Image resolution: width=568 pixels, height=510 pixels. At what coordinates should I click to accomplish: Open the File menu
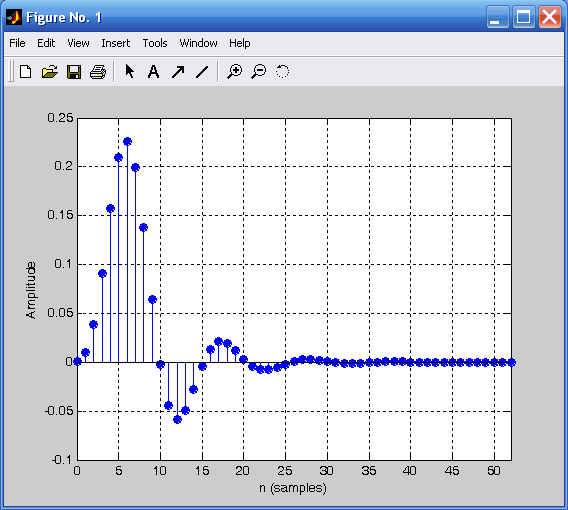tap(17, 43)
